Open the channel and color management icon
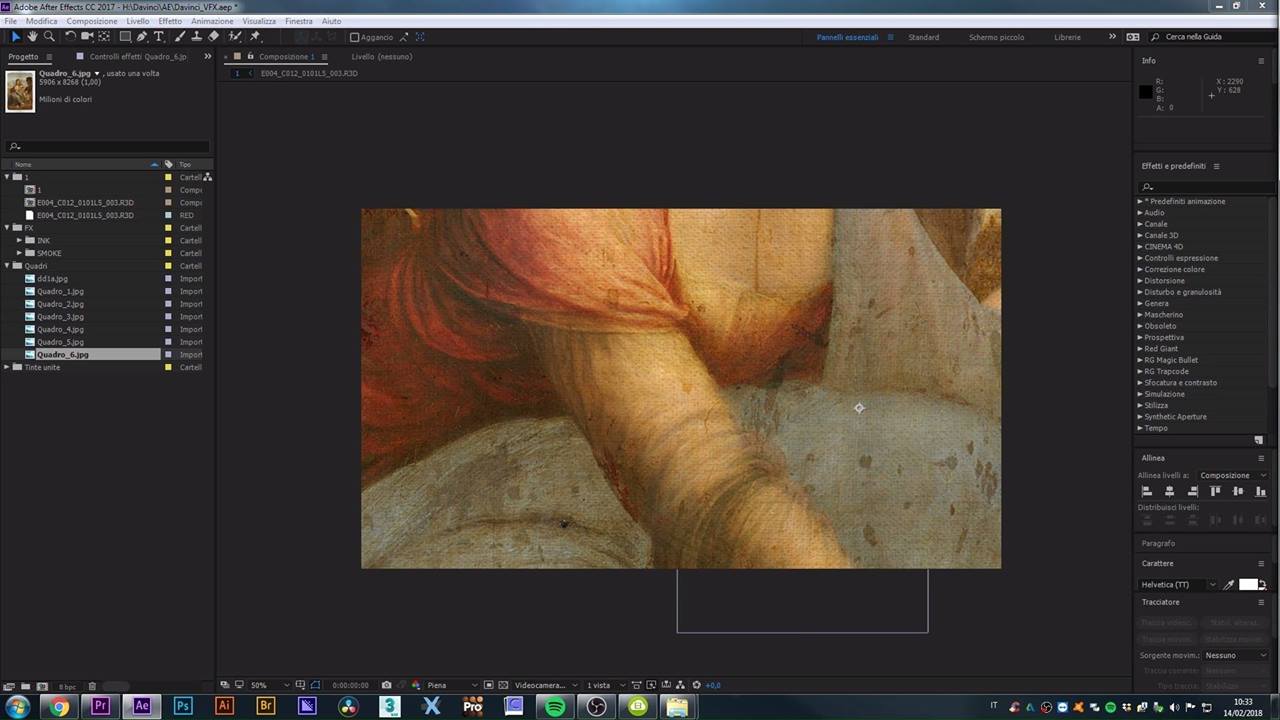This screenshot has width=1280, height=720. tap(416, 685)
